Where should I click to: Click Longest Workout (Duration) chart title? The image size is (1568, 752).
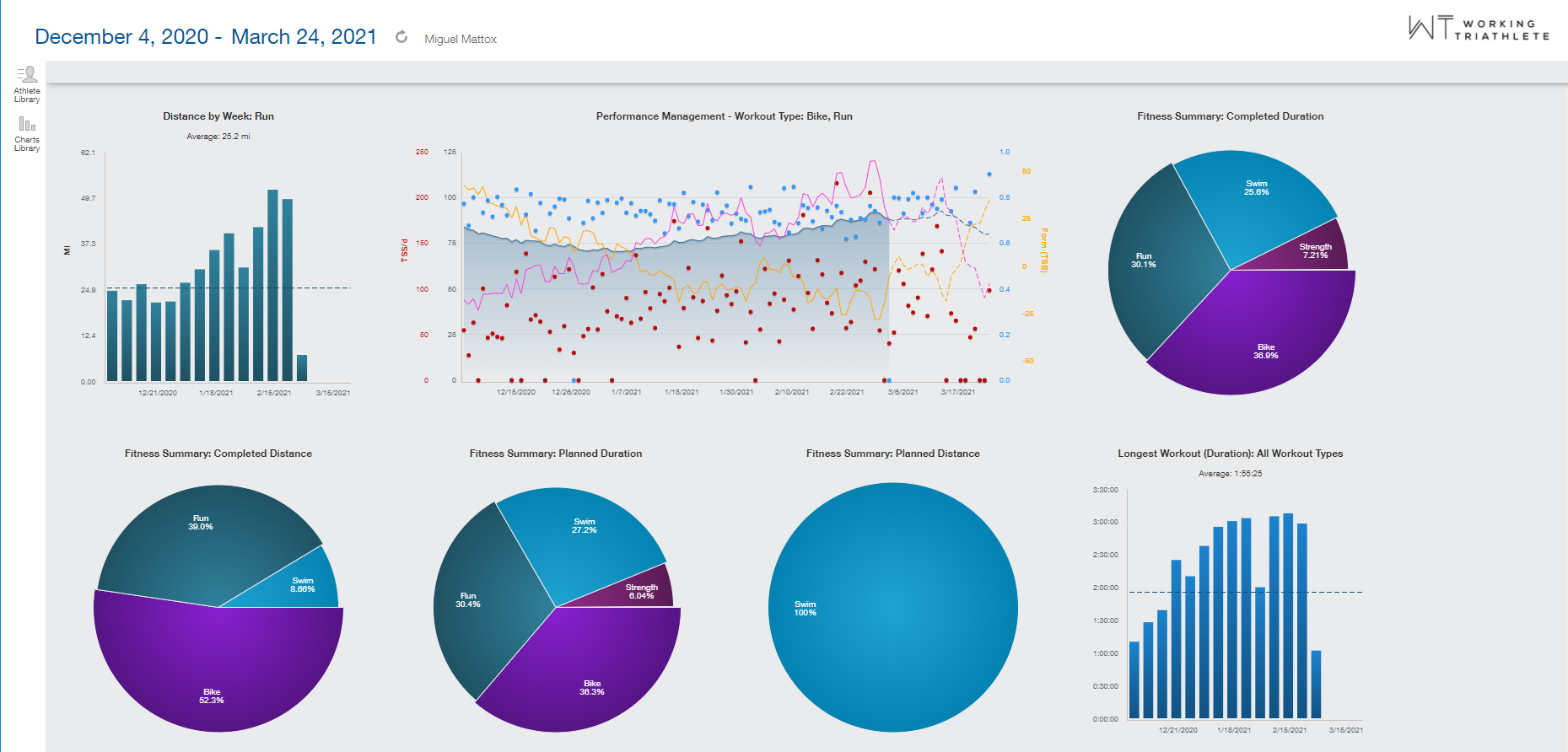pyautogui.click(x=1230, y=454)
